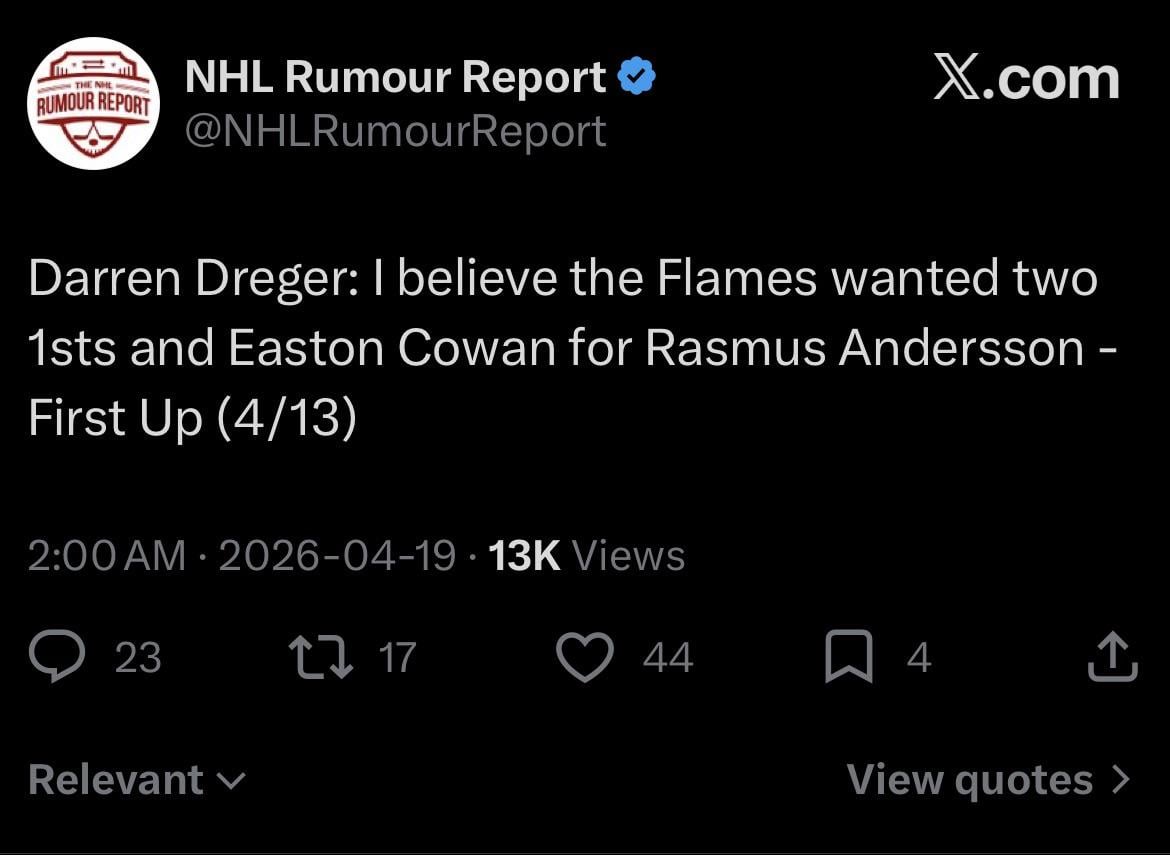Open the NHL Rumour Report profile avatar

coord(93,103)
